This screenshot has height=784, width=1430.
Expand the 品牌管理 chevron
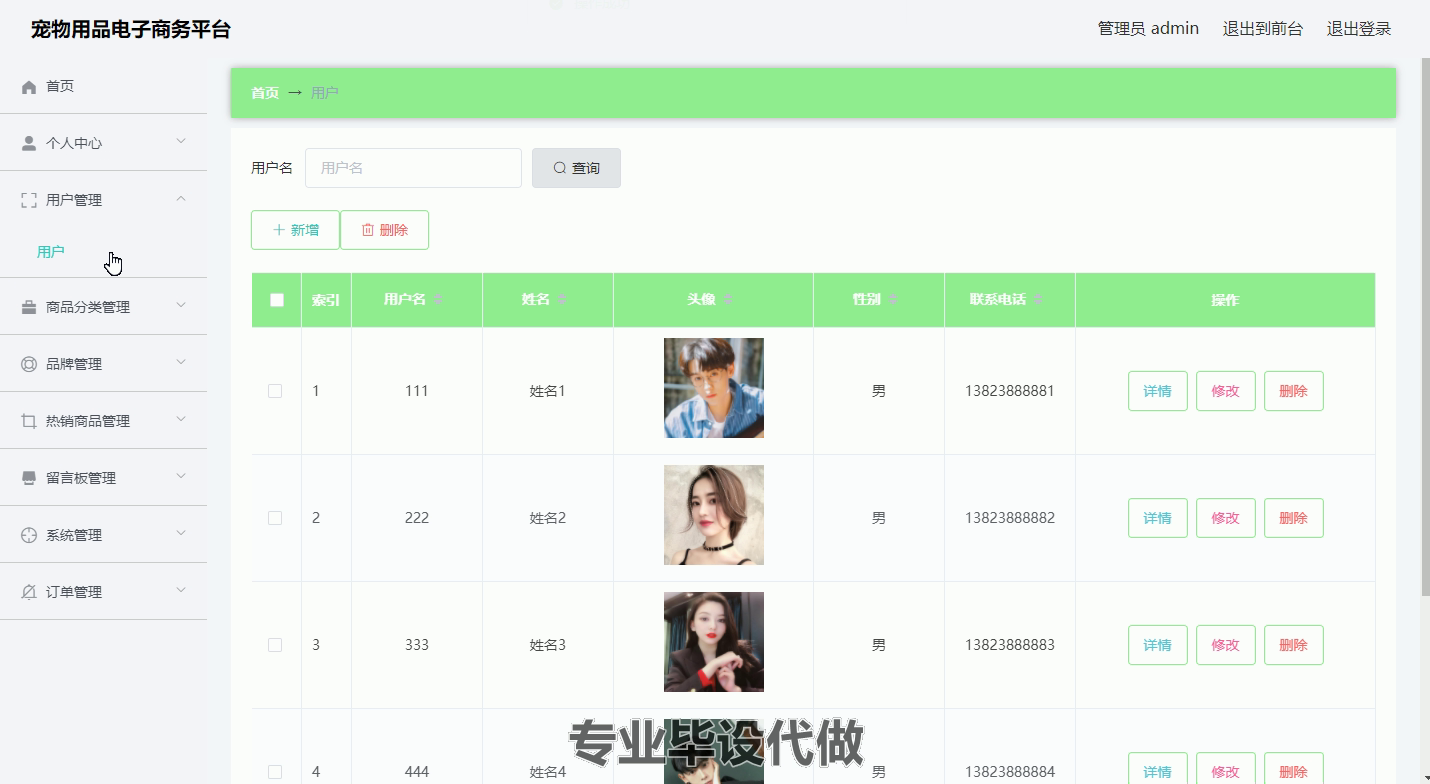coord(181,363)
